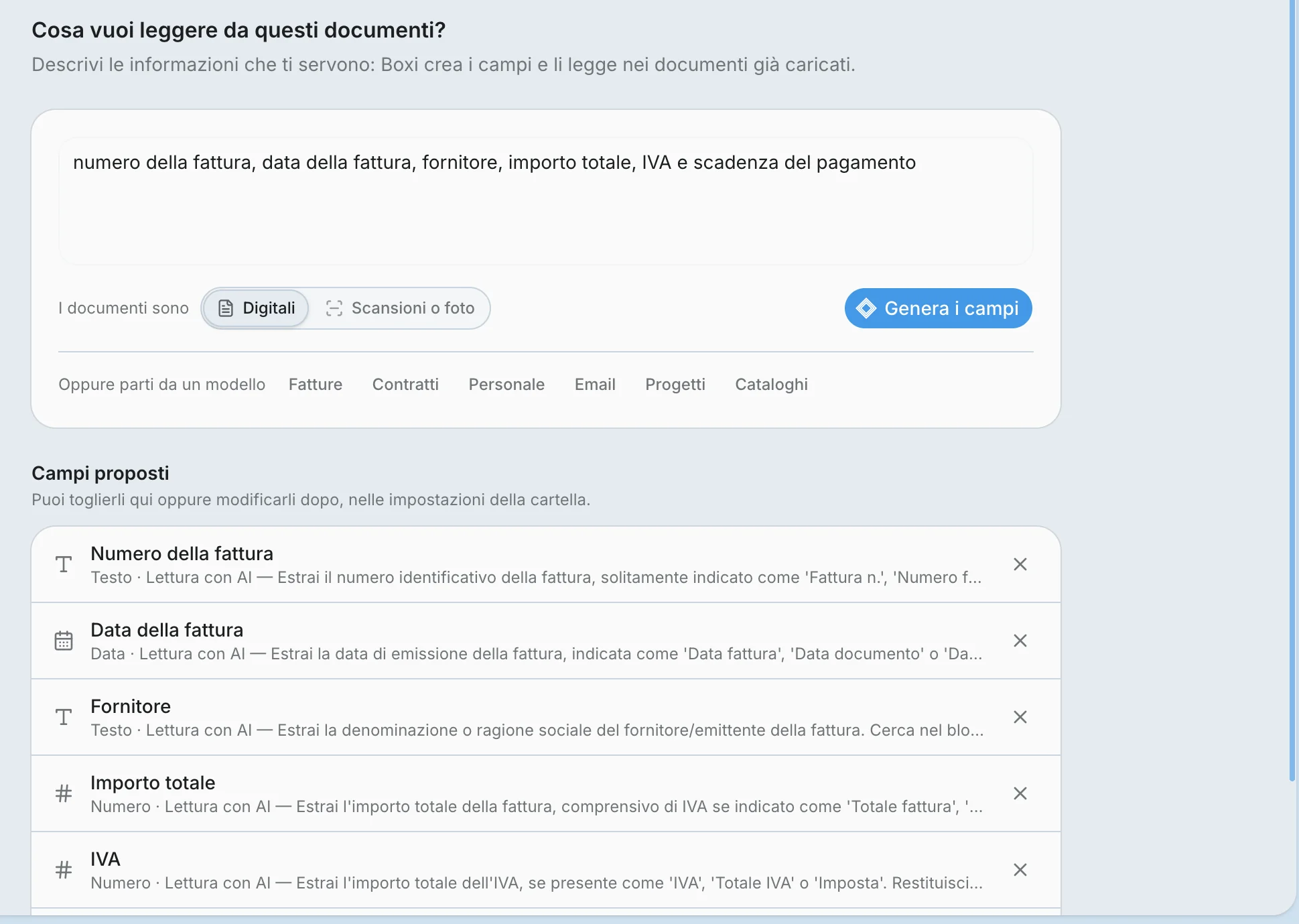Switch to Scansioni o foto document type

[400, 308]
